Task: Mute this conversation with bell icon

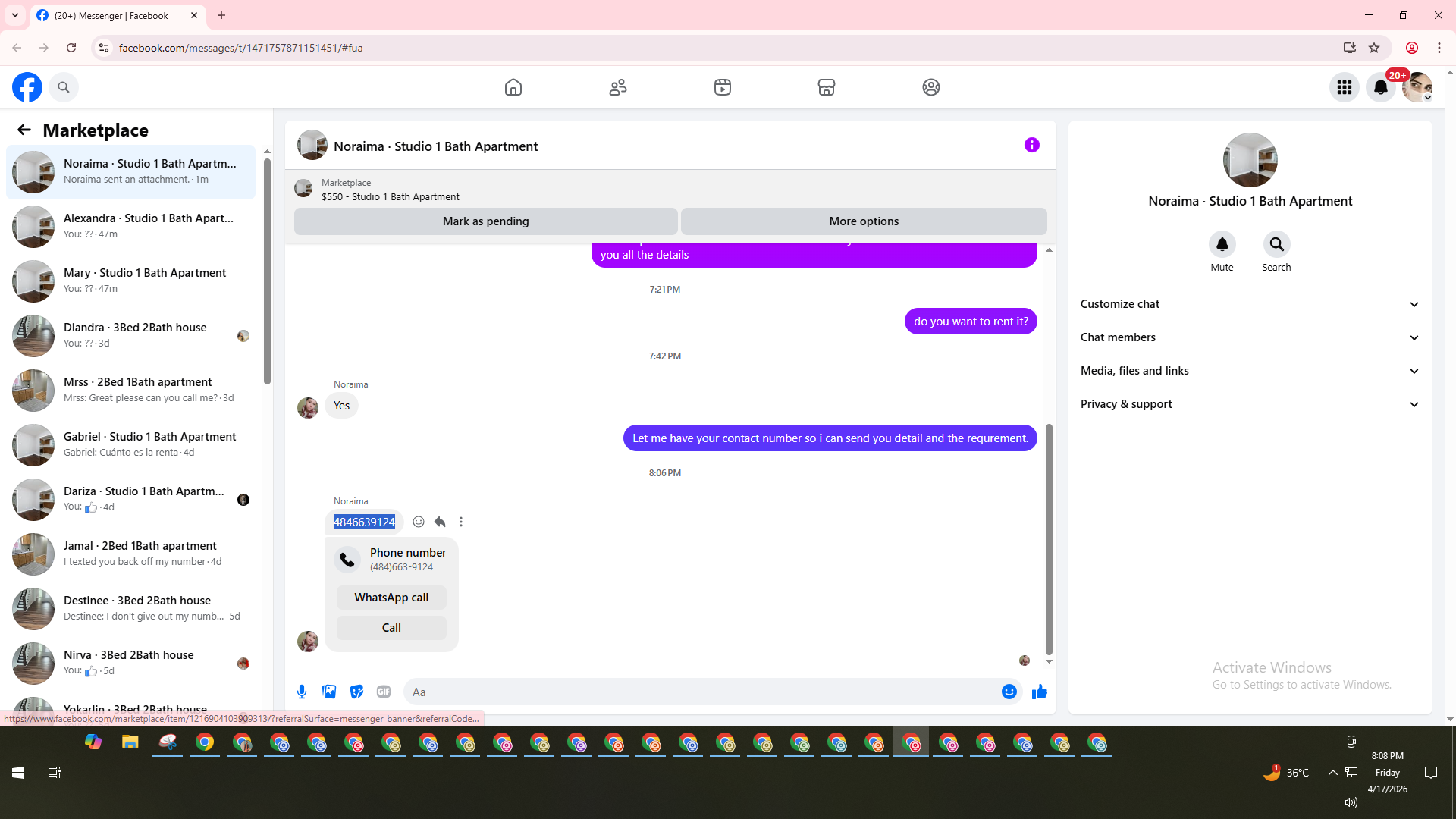Action: [x=1222, y=244]
